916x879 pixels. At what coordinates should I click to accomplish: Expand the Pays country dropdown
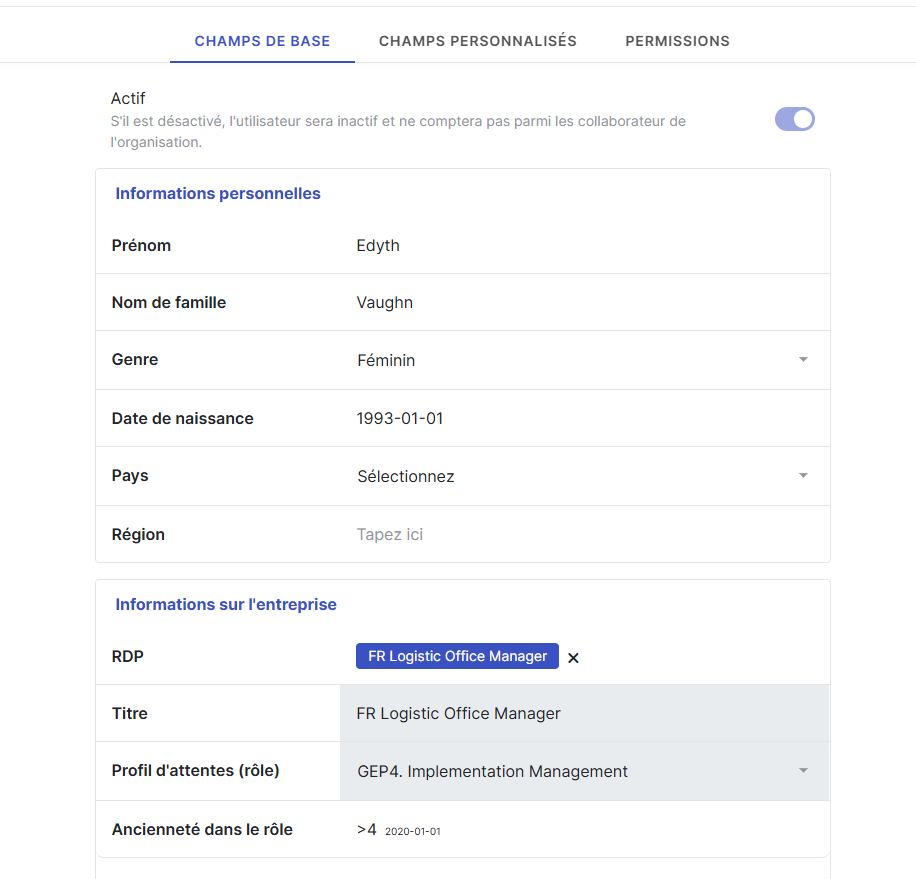[803, 476]
